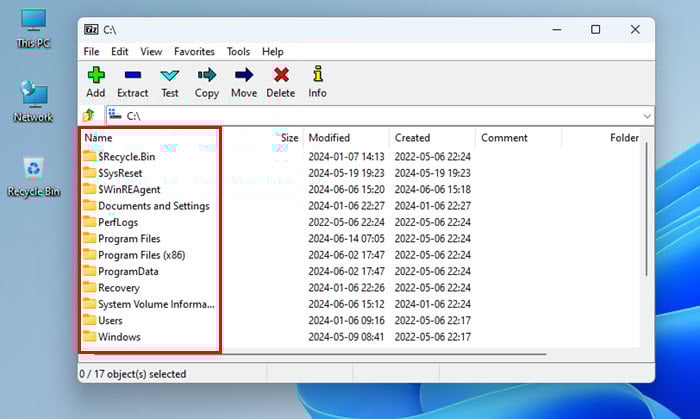700x419 pixels.
Task: Click modified date 2024-01-07 14:13
Action: 346,157
